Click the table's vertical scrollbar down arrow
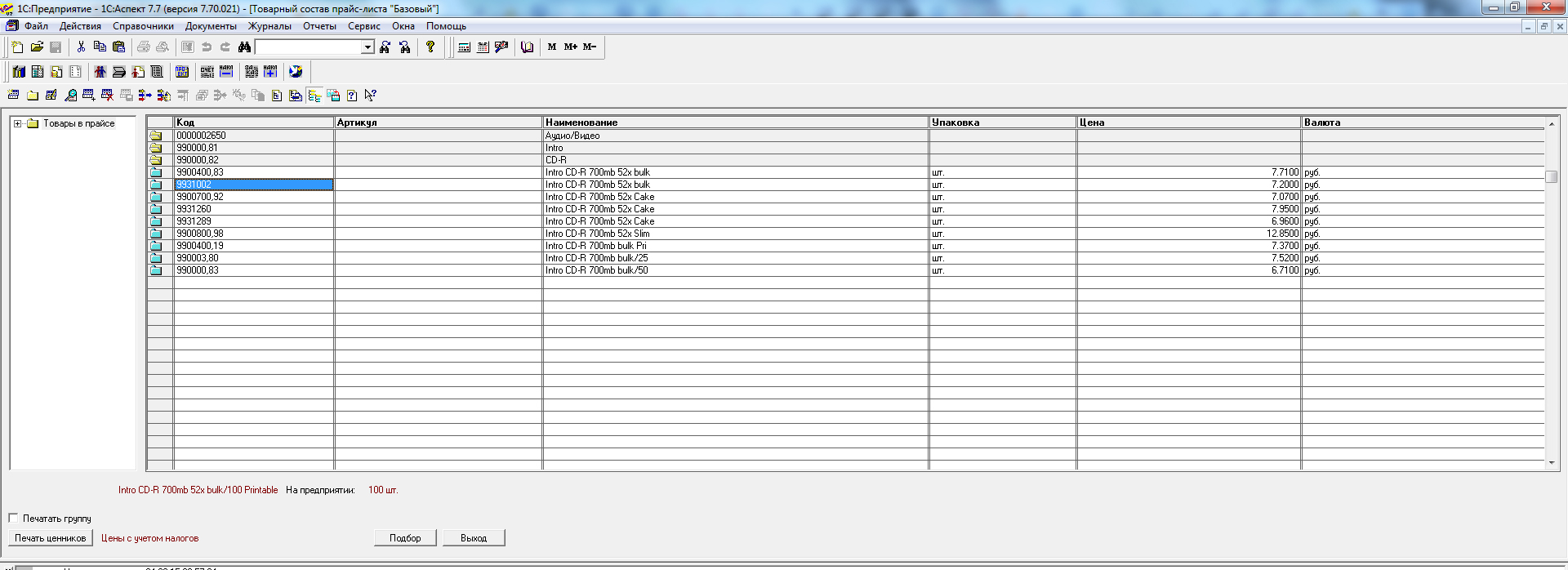The width and height of the screenshot is (1568, 570). pyautogui.click(x=1552, y=463)
